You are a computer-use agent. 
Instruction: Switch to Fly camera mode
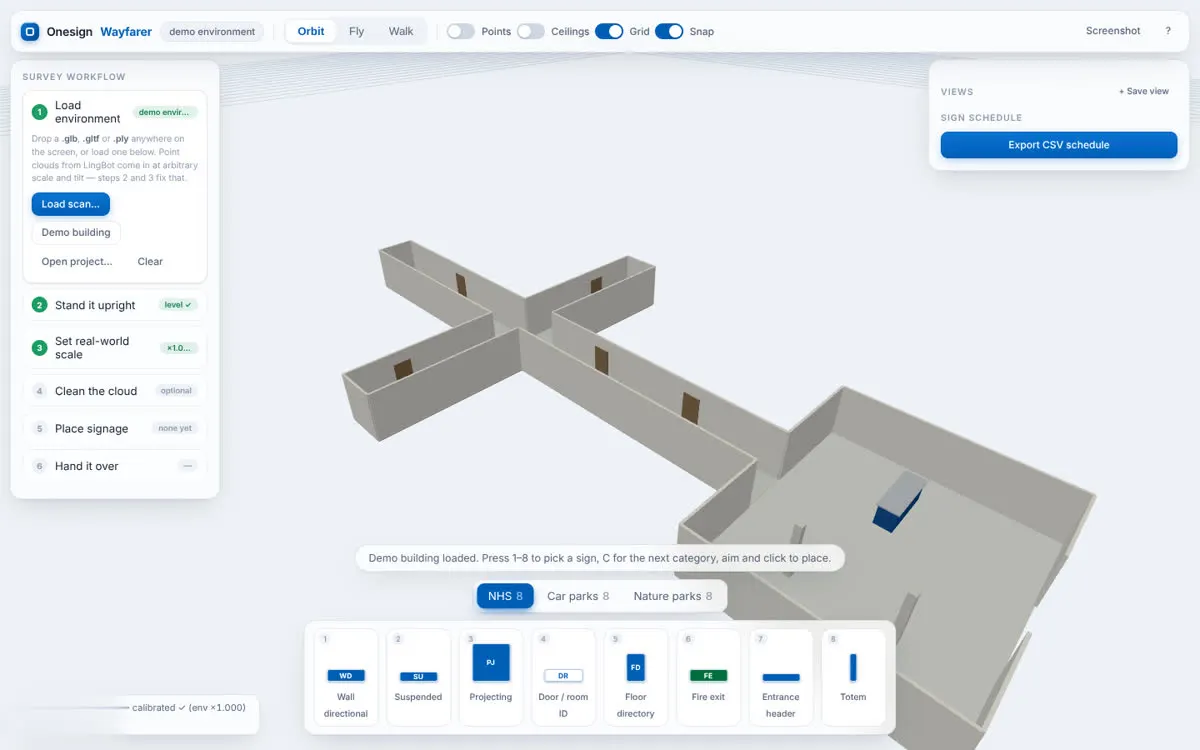tap(356, 31)
